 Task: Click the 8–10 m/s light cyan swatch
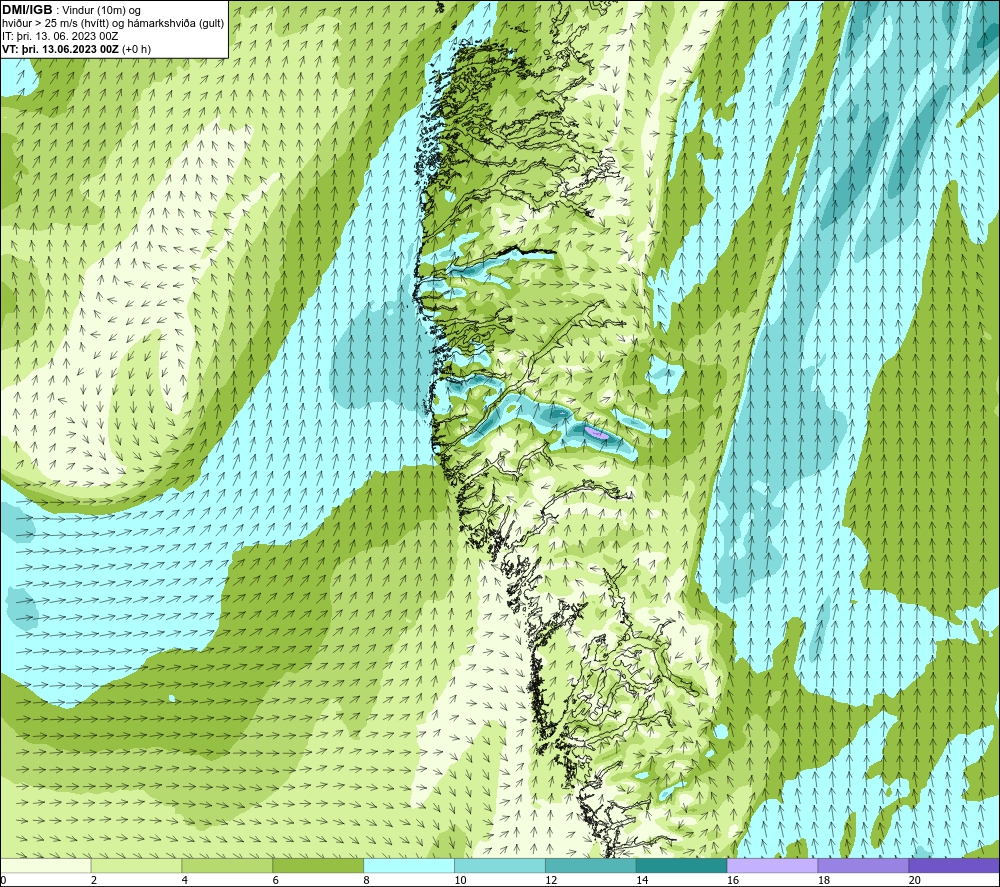pyautogui.click(x=409, y=865)
